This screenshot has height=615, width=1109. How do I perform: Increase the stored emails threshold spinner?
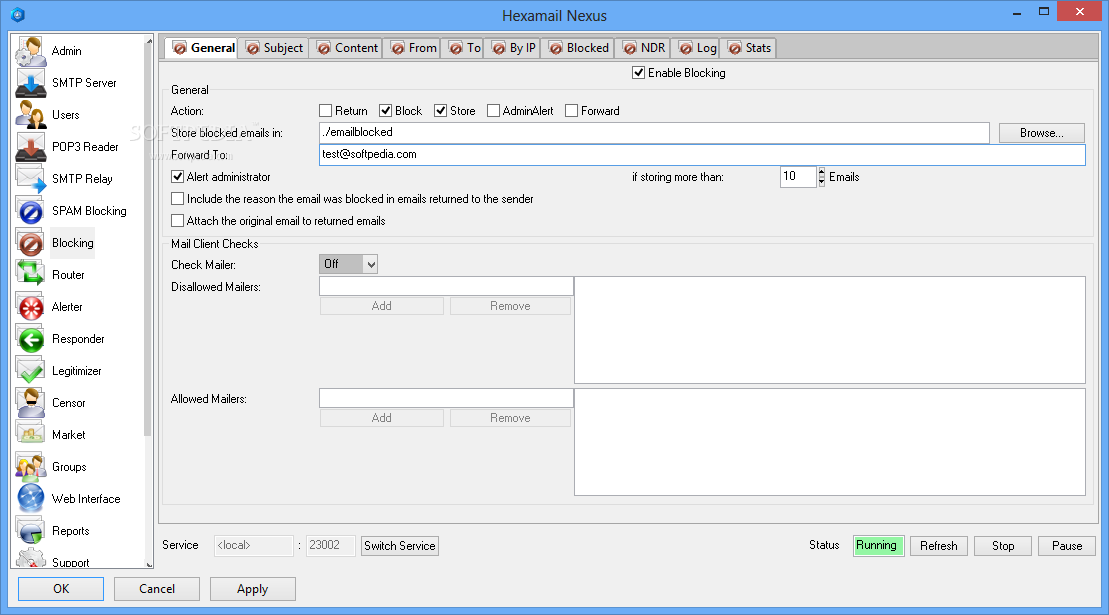[821, 172]
